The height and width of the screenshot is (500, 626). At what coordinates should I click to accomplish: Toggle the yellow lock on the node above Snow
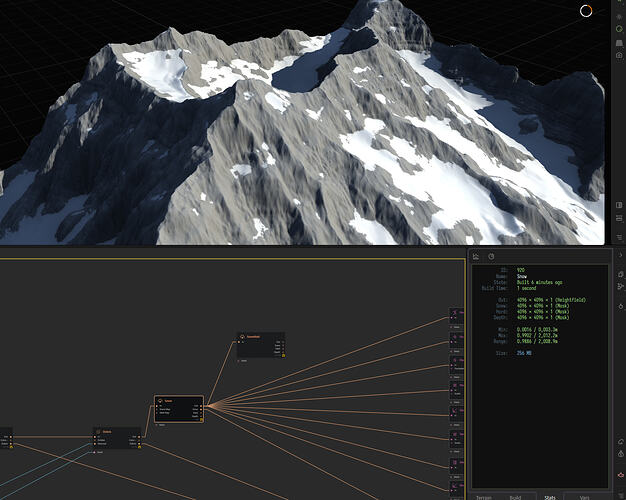283,355
